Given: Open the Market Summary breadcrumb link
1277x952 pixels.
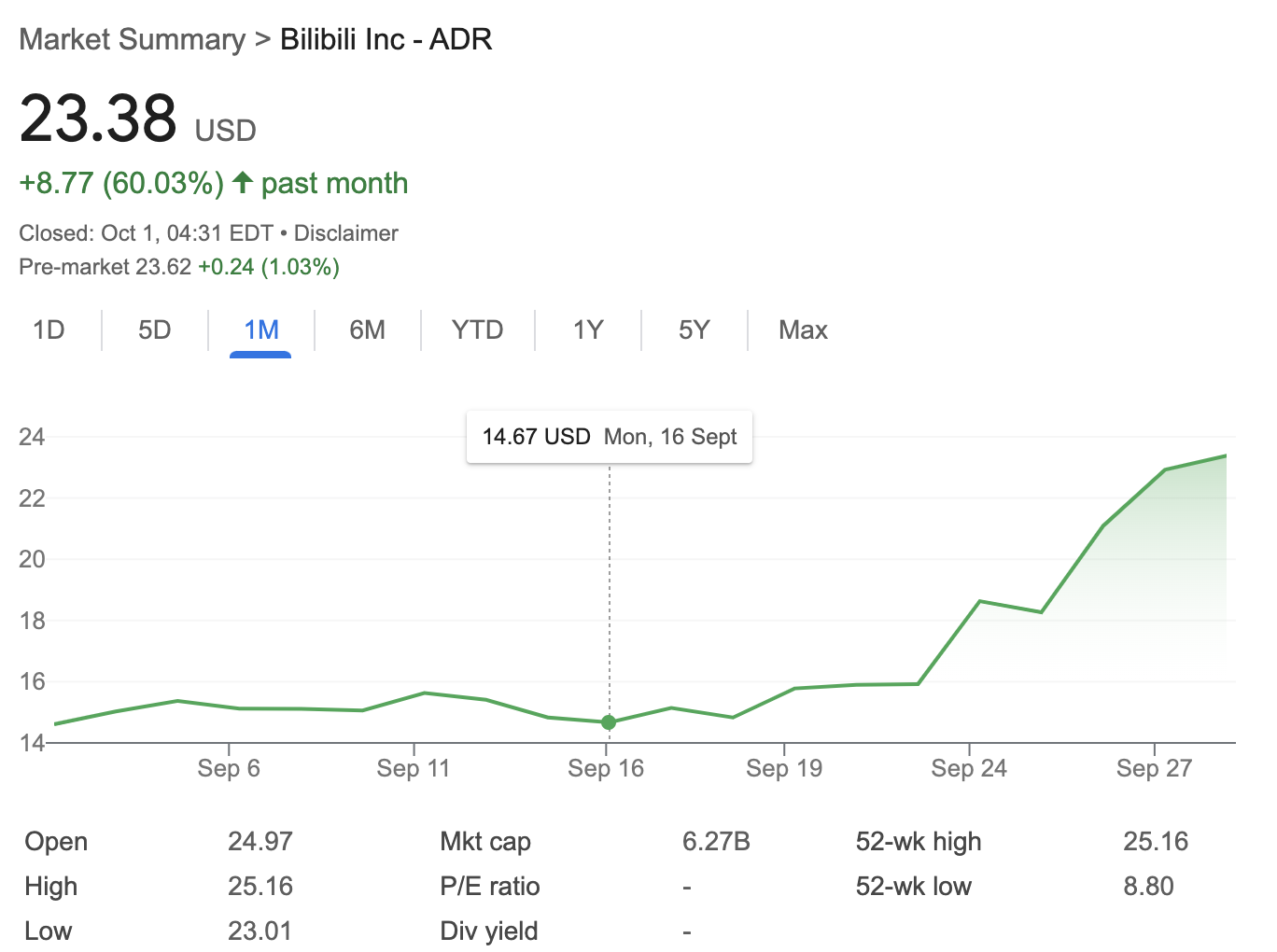Looking at the screenshot, I should pyautogui.click(x=133, y=39).
